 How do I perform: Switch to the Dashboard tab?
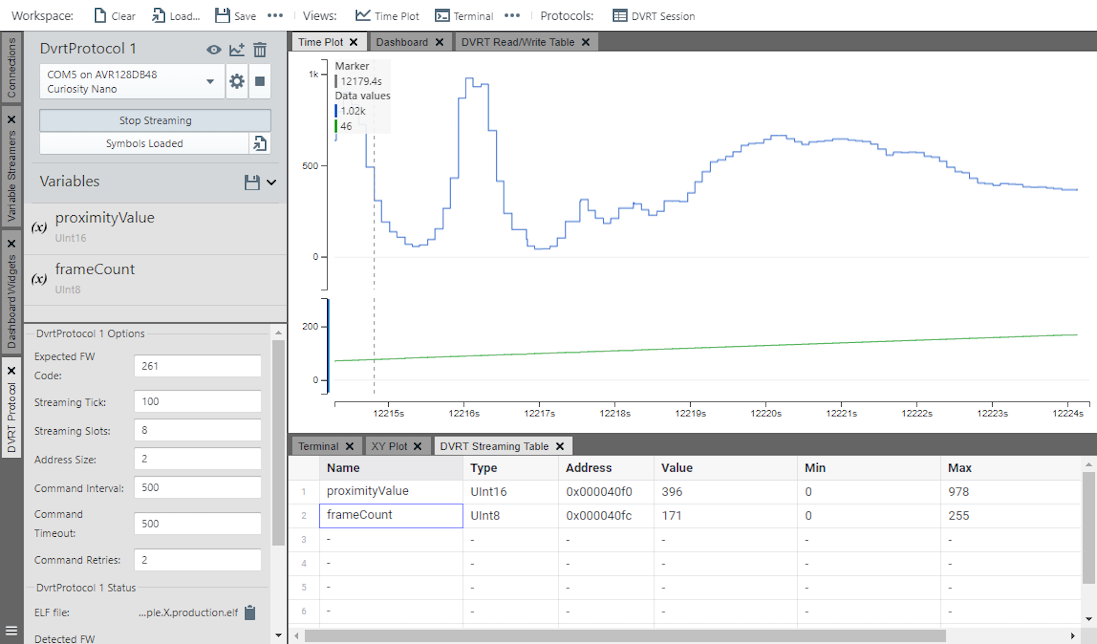click(x=402, y=42)
